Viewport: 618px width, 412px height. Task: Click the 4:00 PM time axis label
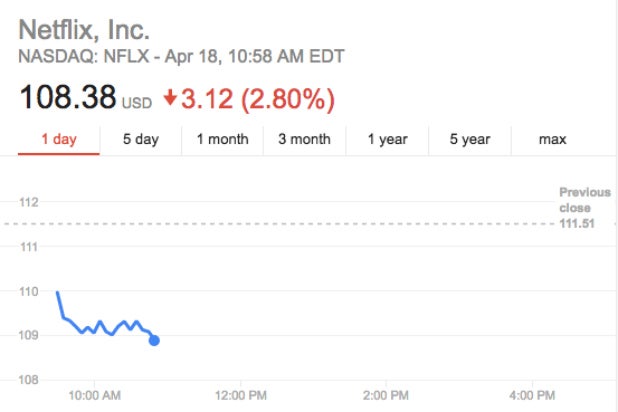[x=532, y=396]
